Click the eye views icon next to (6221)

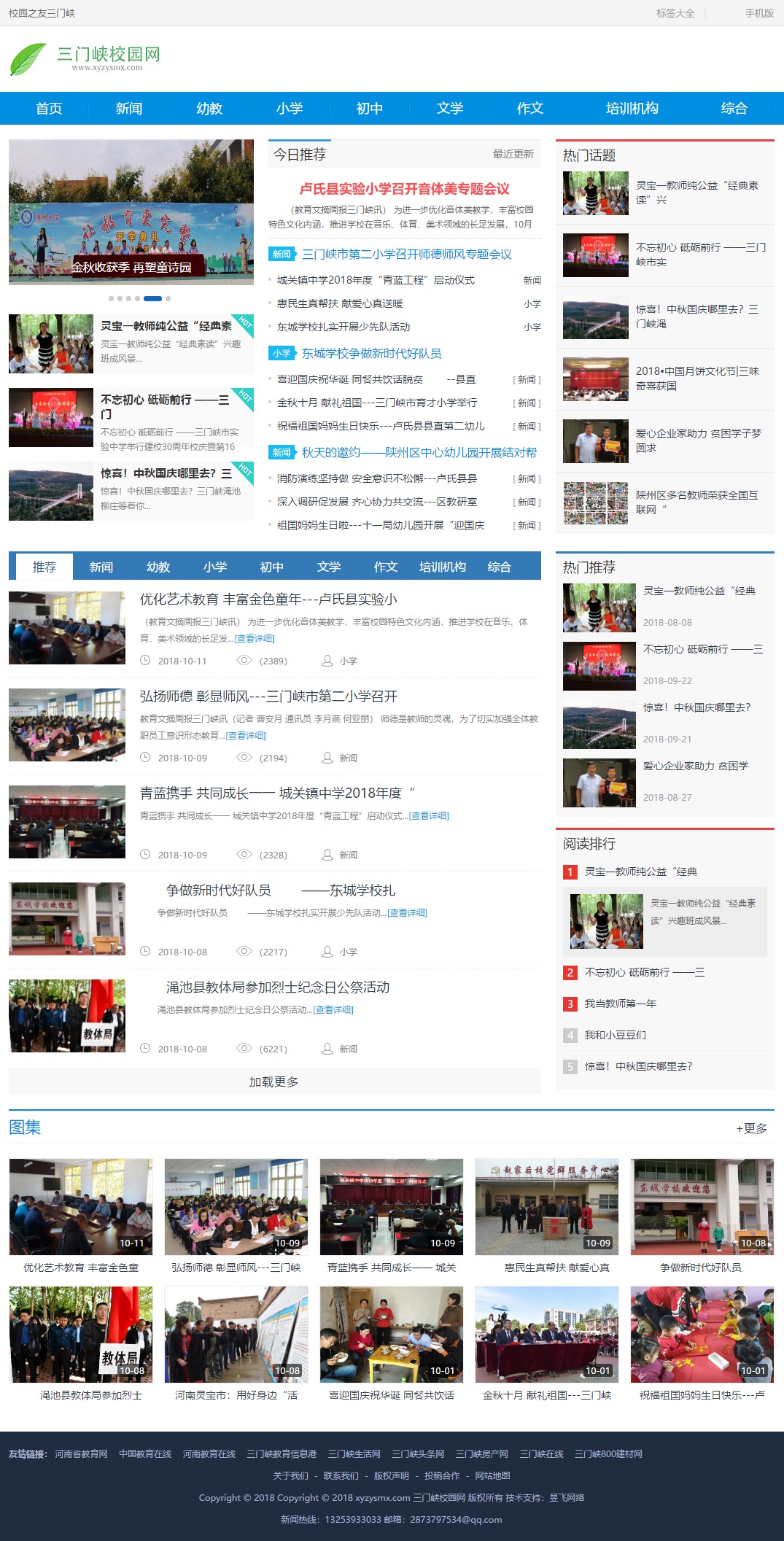coord(244,1049)
